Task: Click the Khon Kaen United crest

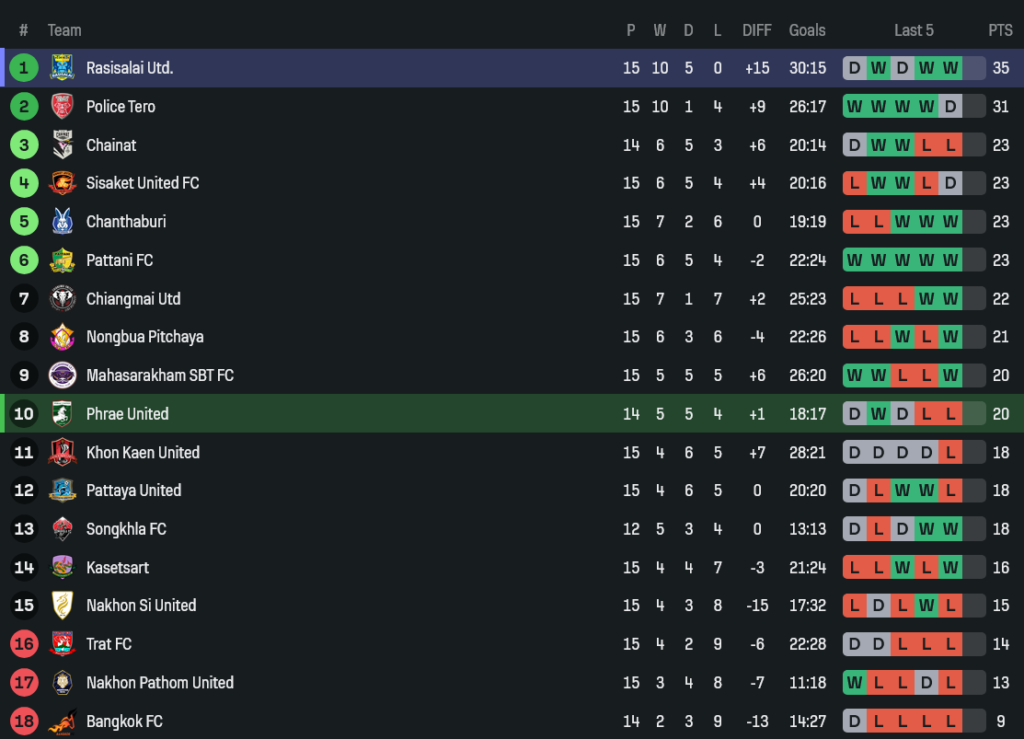Action: point(62,452)
